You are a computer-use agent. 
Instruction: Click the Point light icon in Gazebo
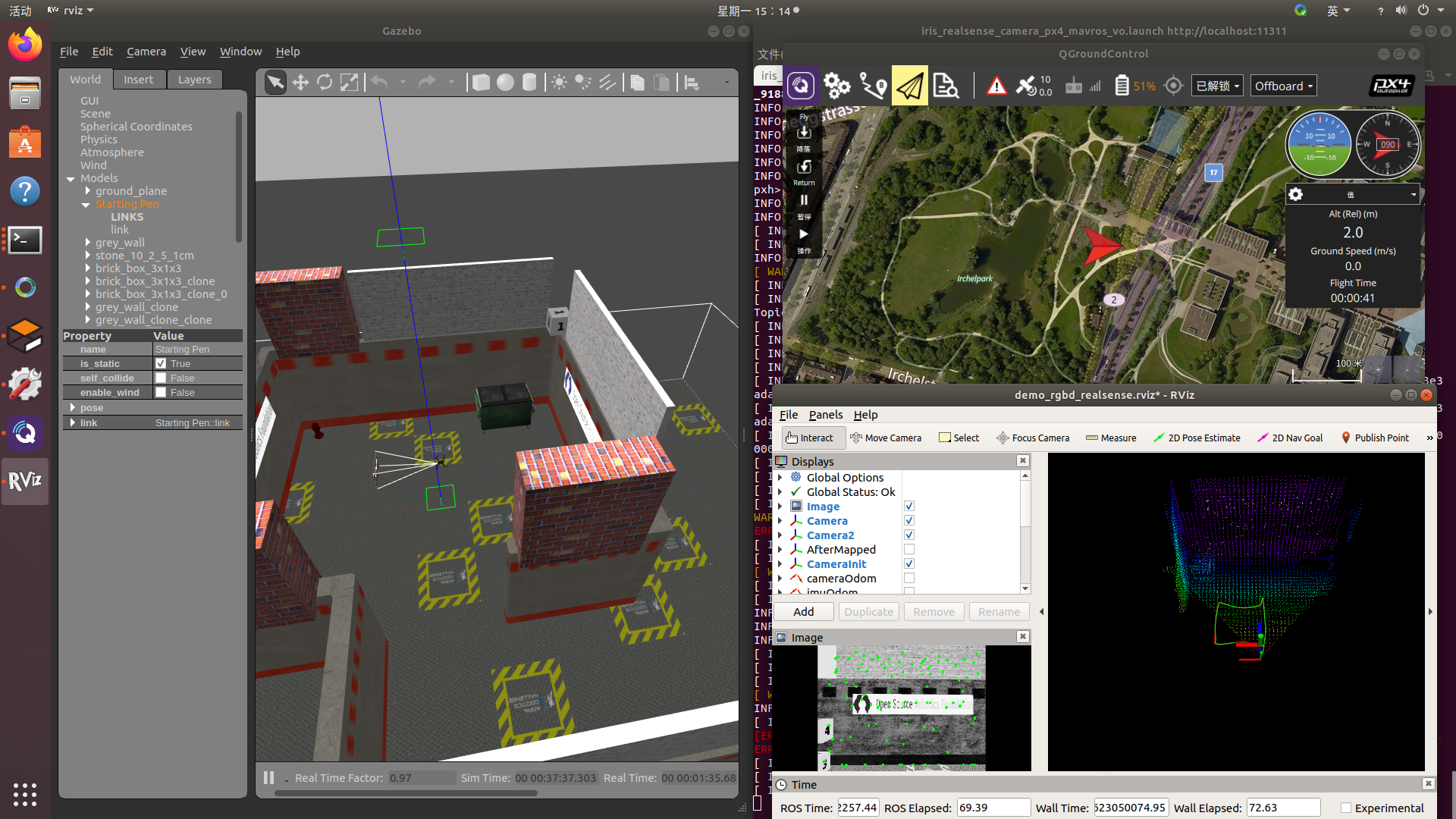(x=559, y=83)
